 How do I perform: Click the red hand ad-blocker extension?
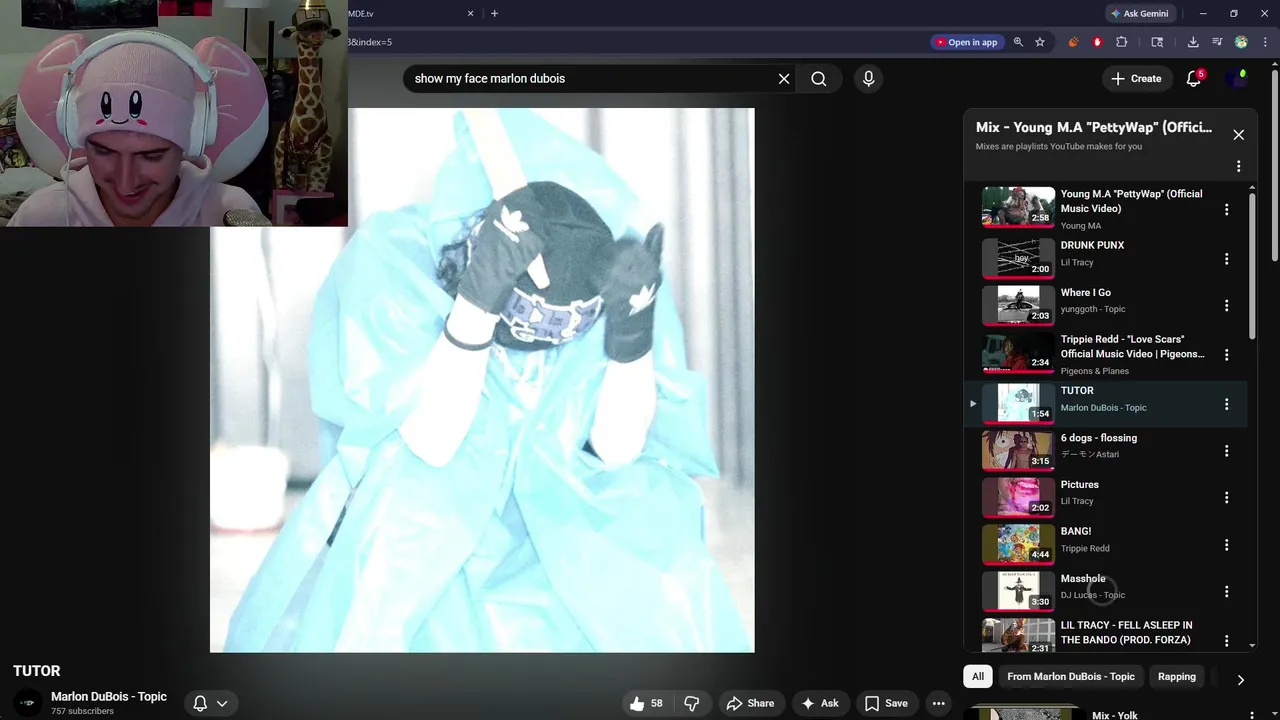click(1097, 42)
